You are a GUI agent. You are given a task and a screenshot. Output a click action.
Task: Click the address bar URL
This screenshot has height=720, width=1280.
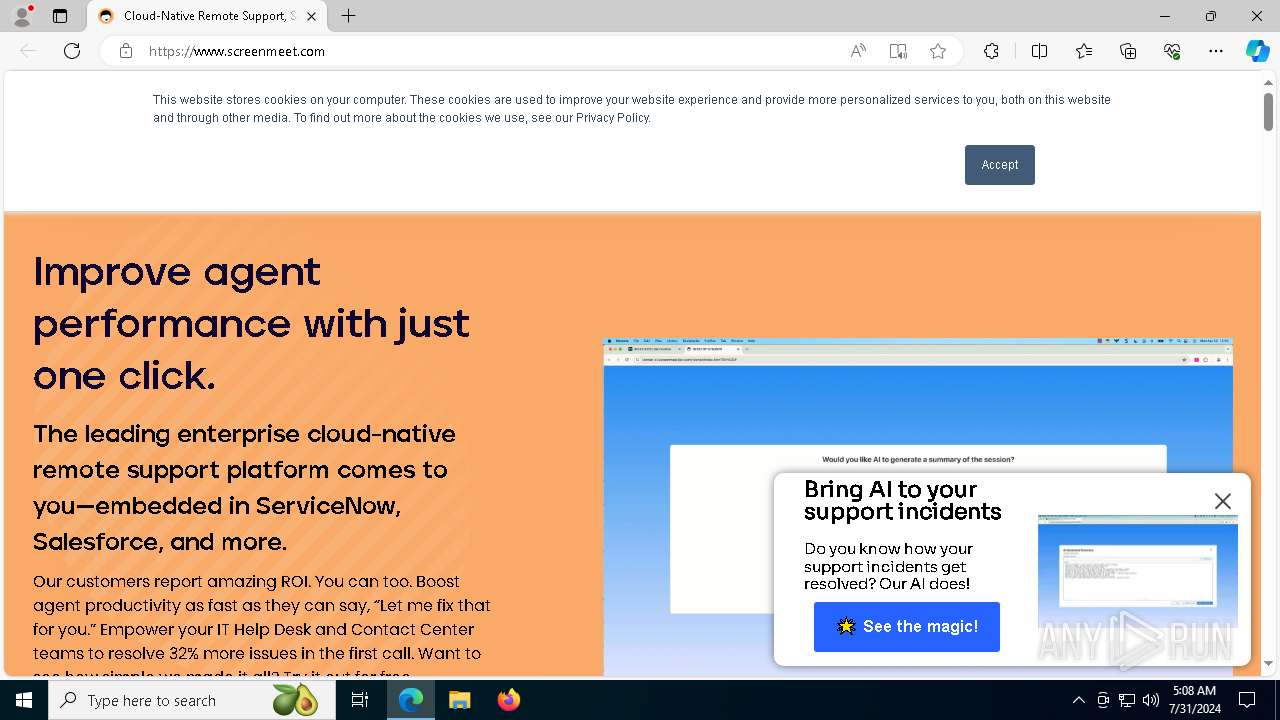click(237, 51)
